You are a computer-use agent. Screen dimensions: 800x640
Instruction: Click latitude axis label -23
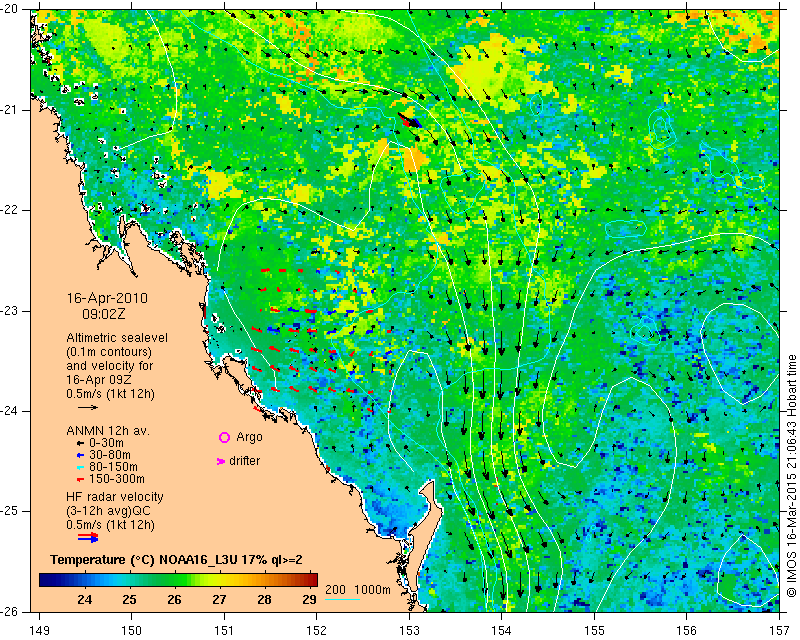coord(11,310)
